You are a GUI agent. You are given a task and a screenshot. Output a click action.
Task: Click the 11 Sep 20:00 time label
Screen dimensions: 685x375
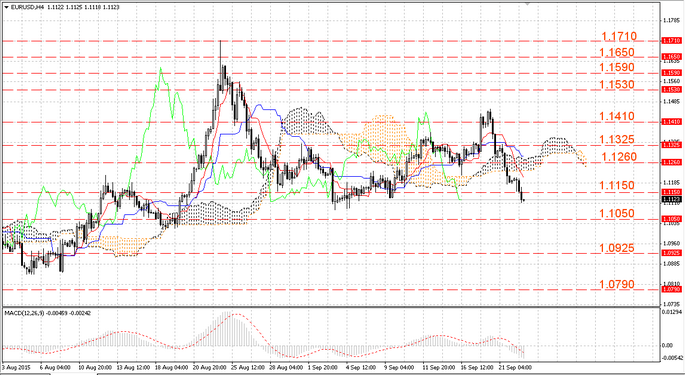(x=439, y=368)
